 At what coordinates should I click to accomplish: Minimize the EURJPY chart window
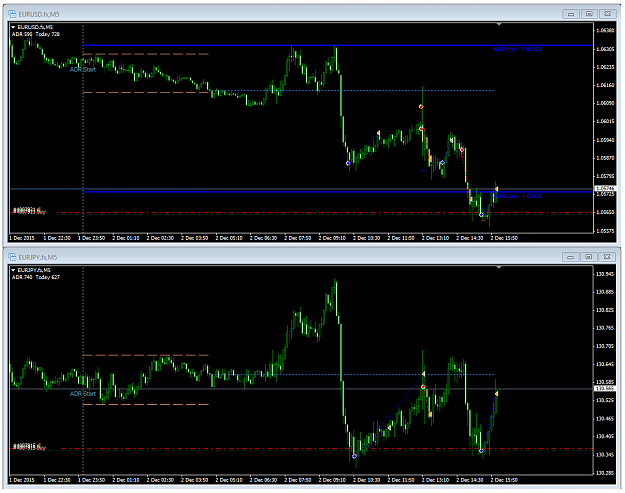[570, 257]
